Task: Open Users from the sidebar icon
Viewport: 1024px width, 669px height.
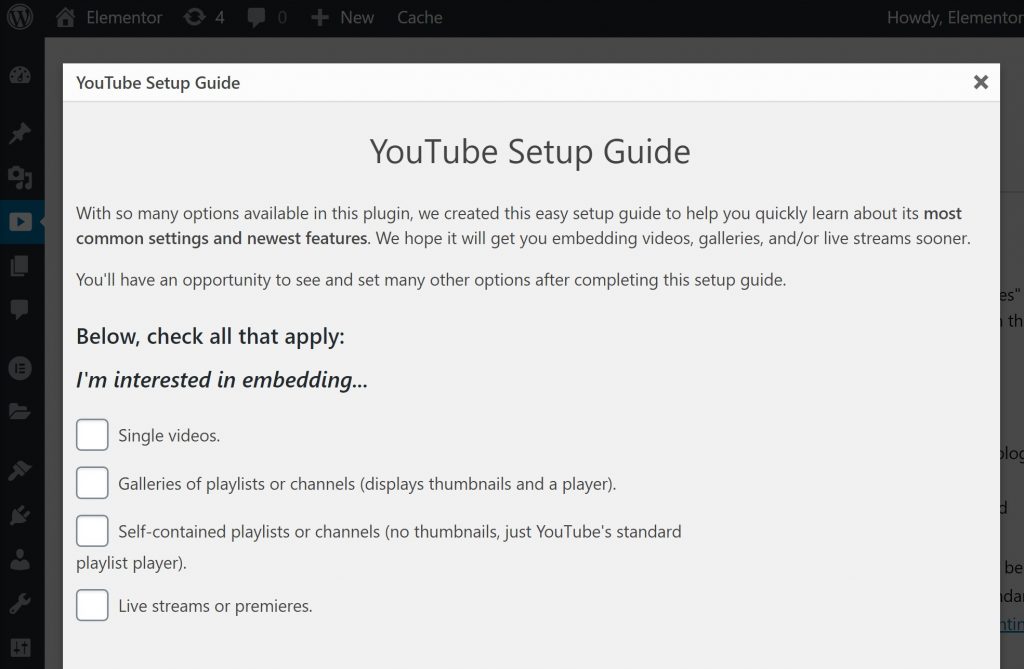Action: 20,559
